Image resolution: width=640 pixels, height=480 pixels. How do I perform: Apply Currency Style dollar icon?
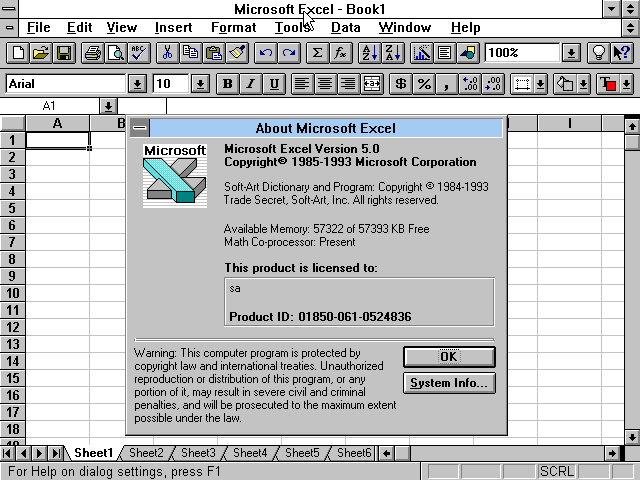(401, 84)
